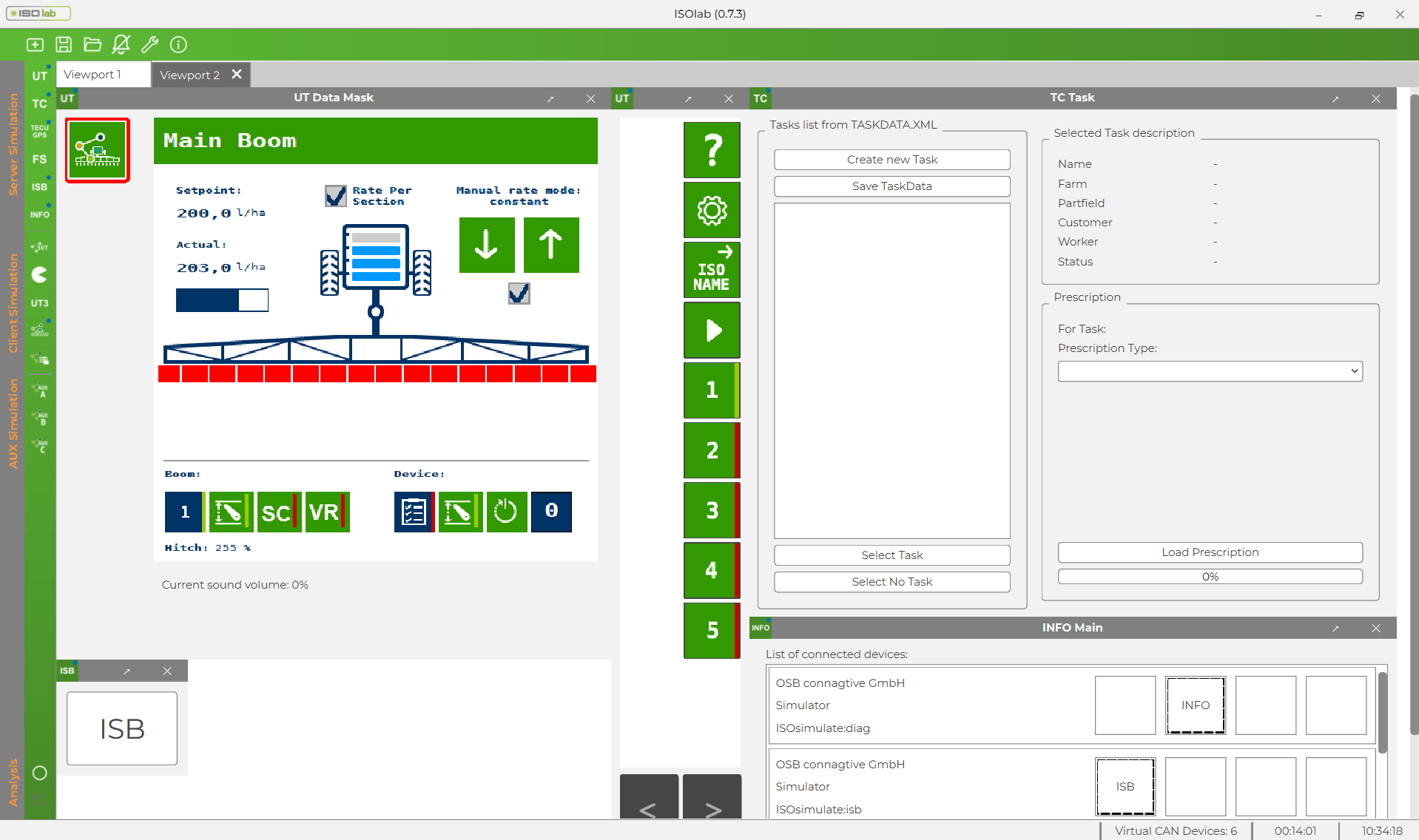Screen dimensions: 1419x840
Task: Decrease manual rate with the down arrow
Action: pyautogui.click(x=487, y=245)
